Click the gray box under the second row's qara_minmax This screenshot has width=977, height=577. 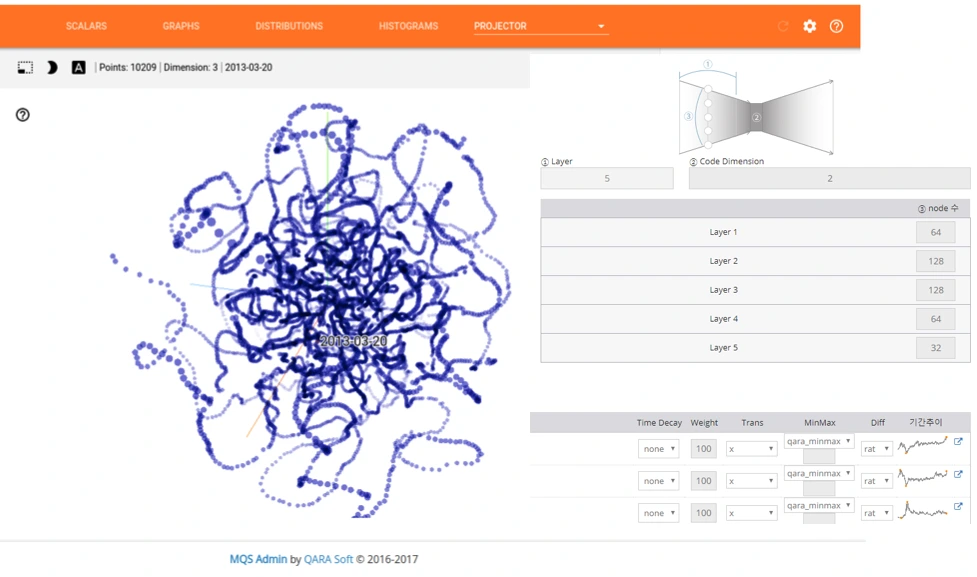[819, 489]
